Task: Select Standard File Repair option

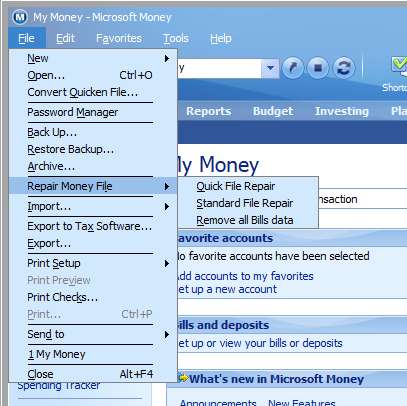Action: coord(245,203)
